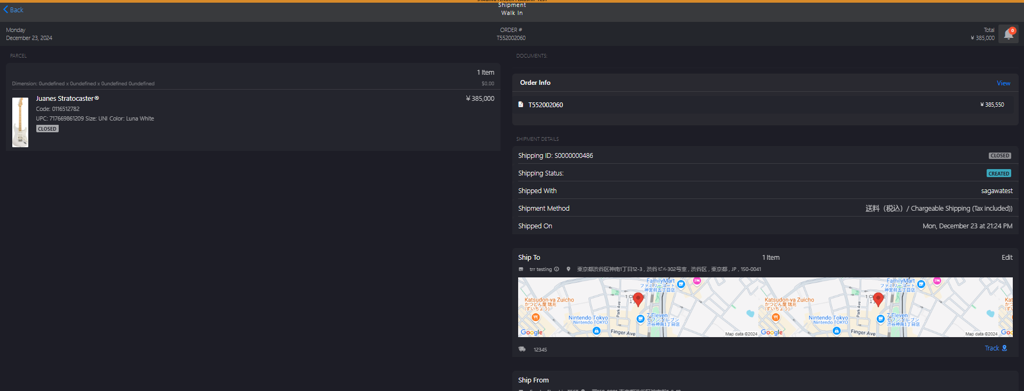The height and width of the screenshot is (391, 1024).
Task: Click the order number T552002060 in header
Action: click(511, 38)
